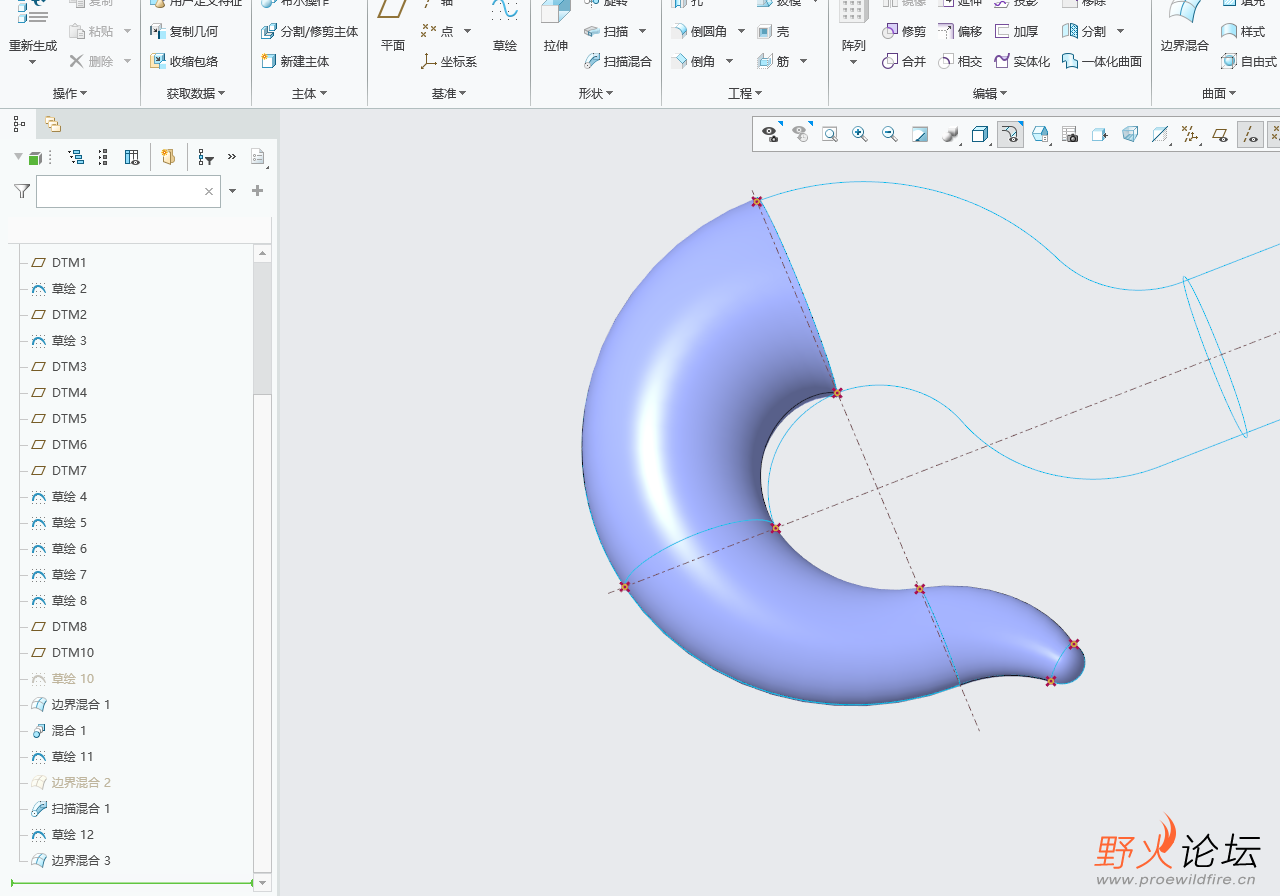Select the 偏移 (Offset) tool

pos(960,31)
